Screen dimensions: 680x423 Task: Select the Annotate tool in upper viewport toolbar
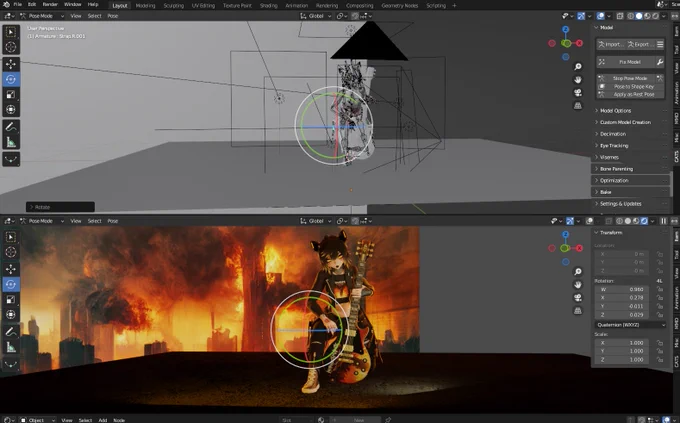[11, 127]
